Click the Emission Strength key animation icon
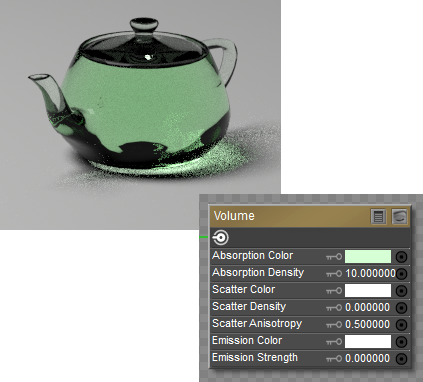The image size is (423, 382). pos(334,359)
